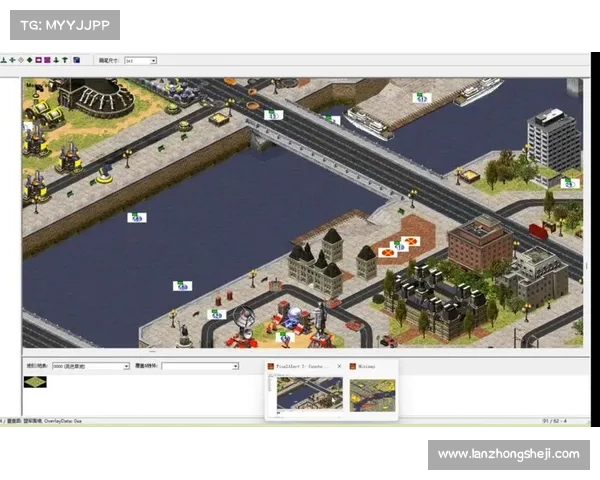
Task: Close the FinalAlert 2 preview window
Action: tap(339, 366)
